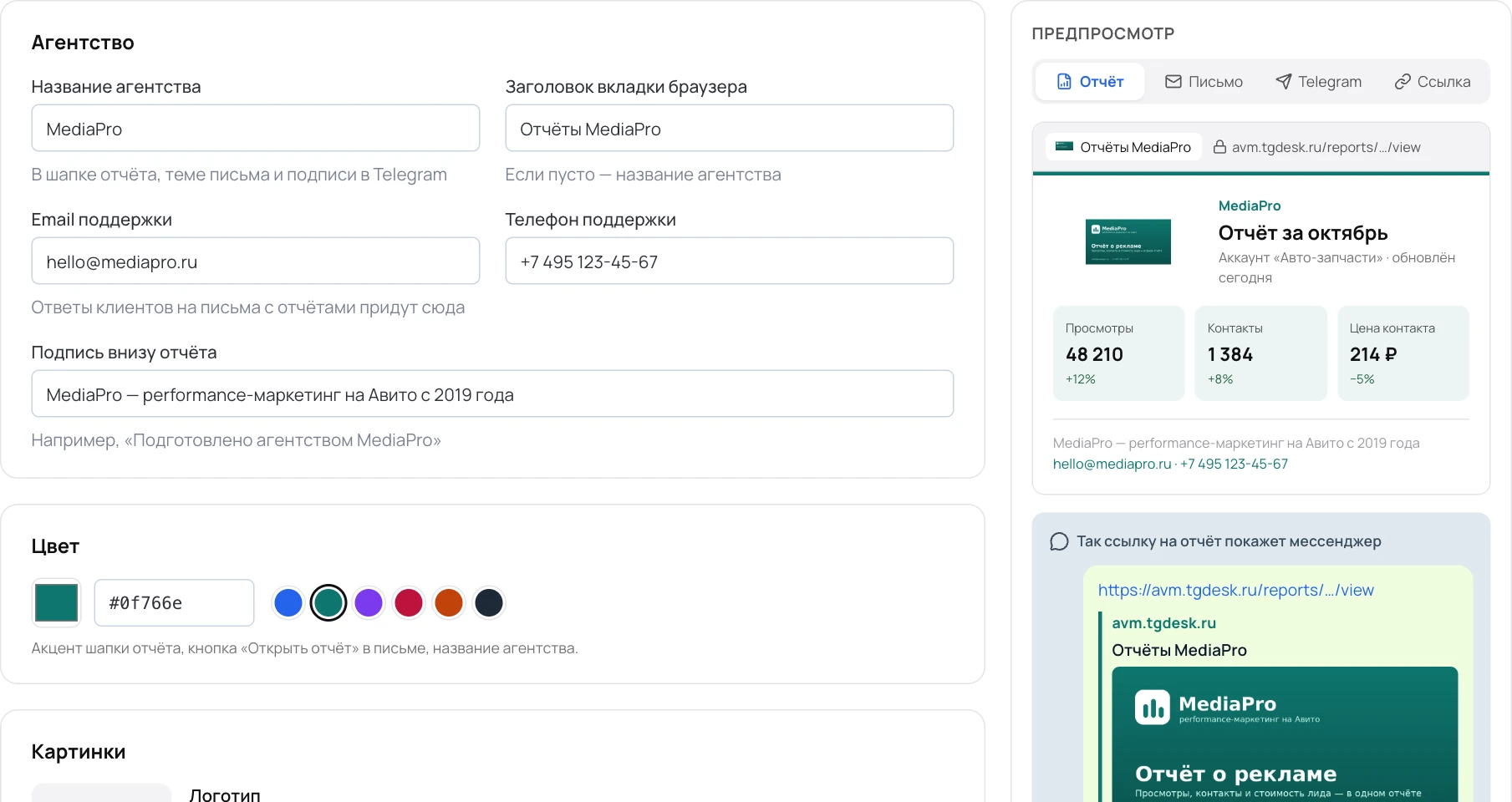Screen dimensions: 1512x802
Task: Open the https://avm.tgdesk.ru/reports/.../view link
Action: pos(1235,590)
